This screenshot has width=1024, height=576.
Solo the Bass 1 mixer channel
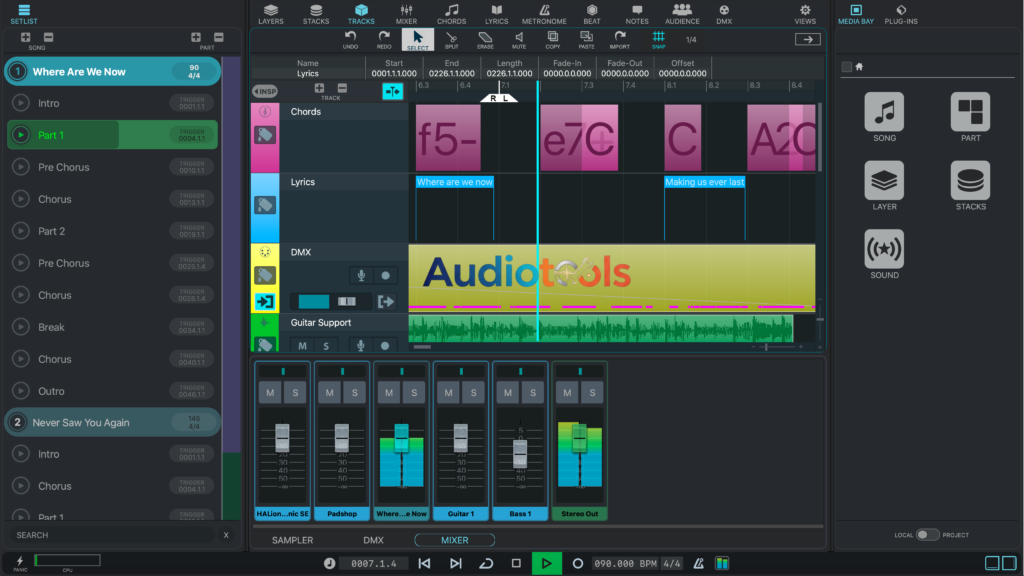[x=533, y=393]
